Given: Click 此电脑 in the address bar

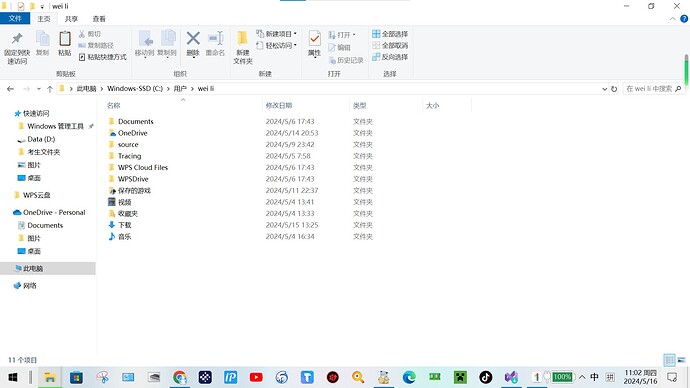Looking at the screenshot, I should click(x=86, y=88).
